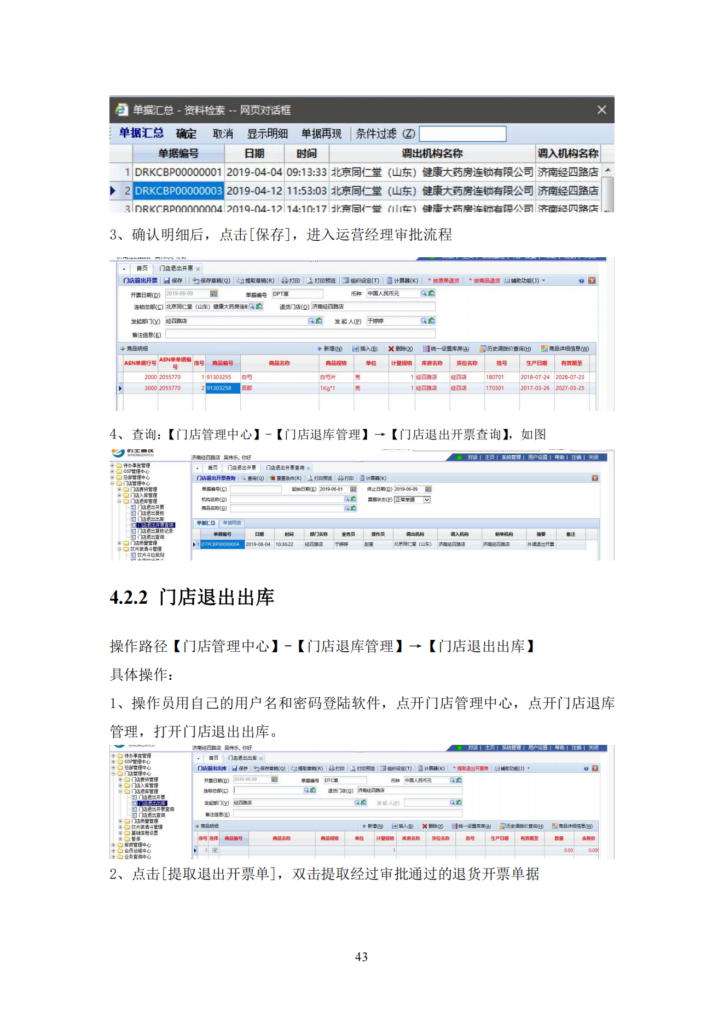Click 显示明细 in the dialog toolbar
The height and width of the screenshot is (1024, 724).
pyautogui.click(x=267, y=133)
